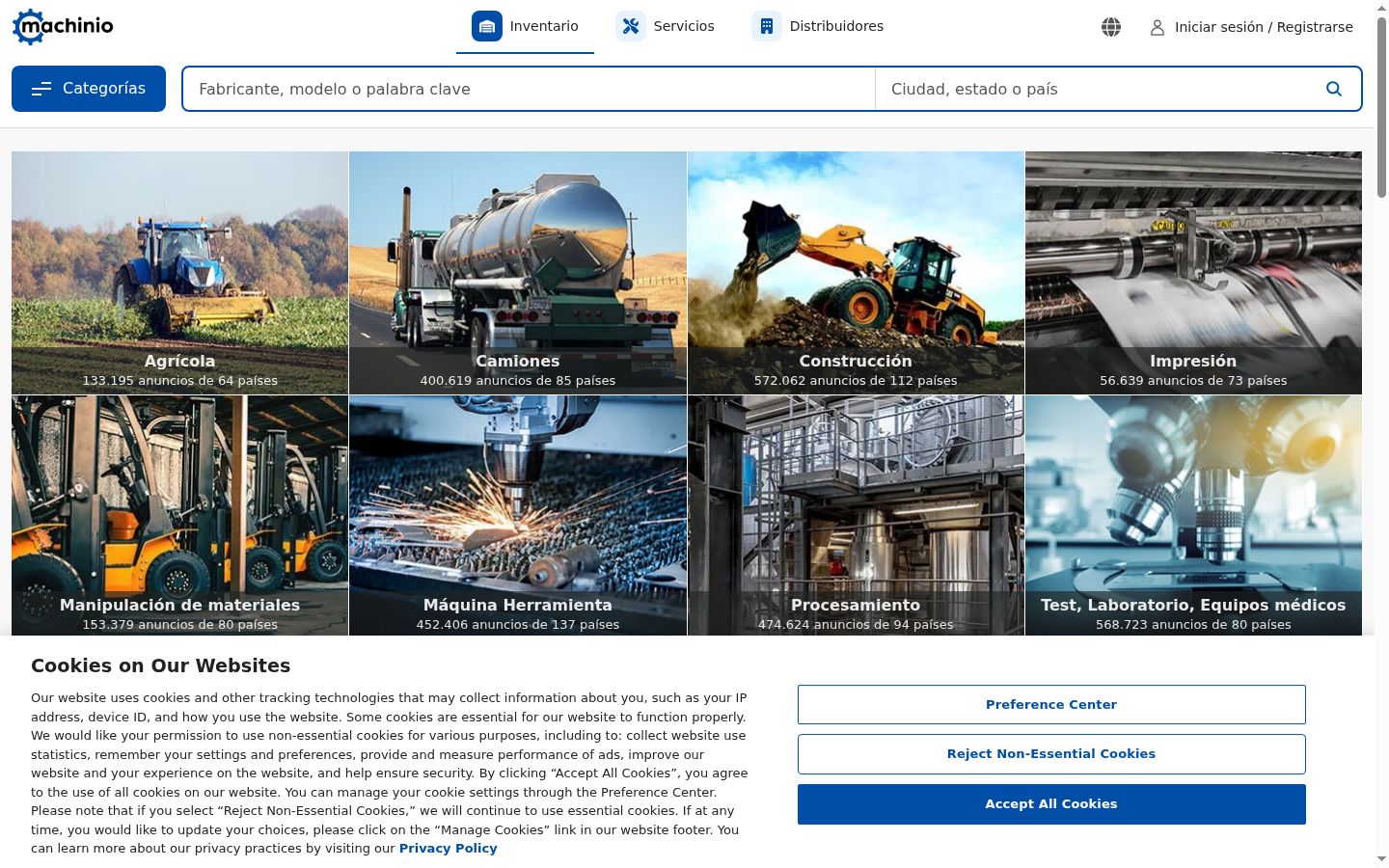Screen dimensions: 1389x868
Task: Focus the Fabricante, modelo o palabra clave field
Action: click(529, 89)
